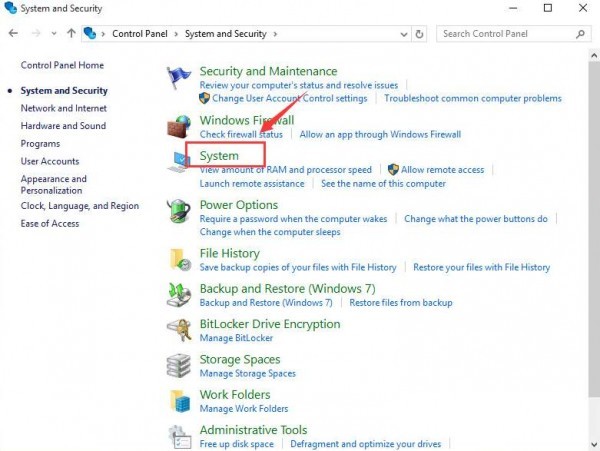
Task: Click Troubleshoot common computer problems
Action: tap(473, 98)
